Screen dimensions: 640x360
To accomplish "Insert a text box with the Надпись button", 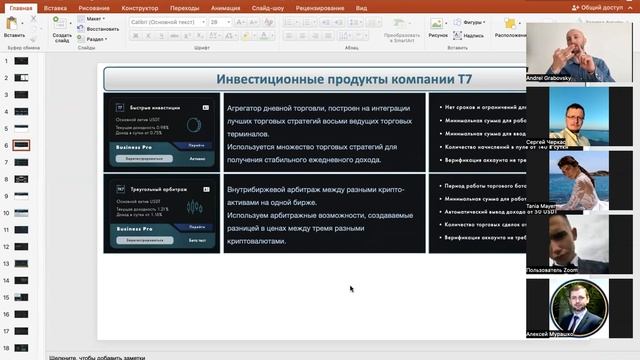I will (x=468, y=36).
